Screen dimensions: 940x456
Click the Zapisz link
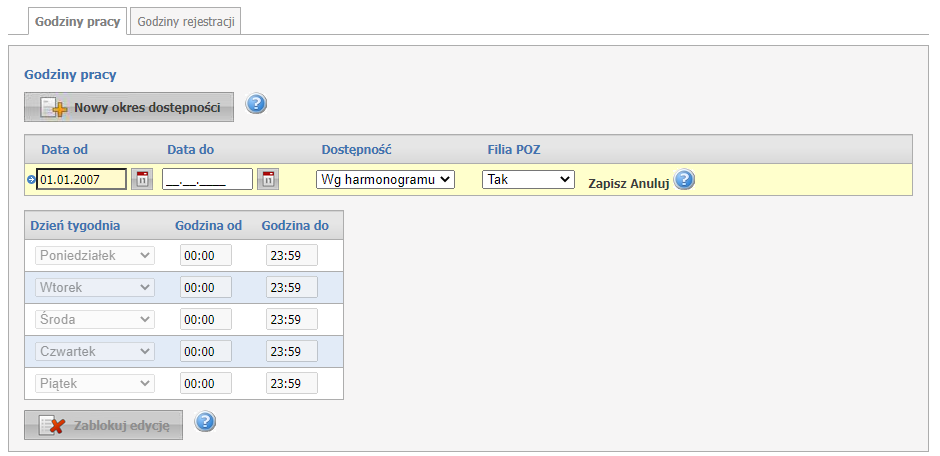(608, 184)
